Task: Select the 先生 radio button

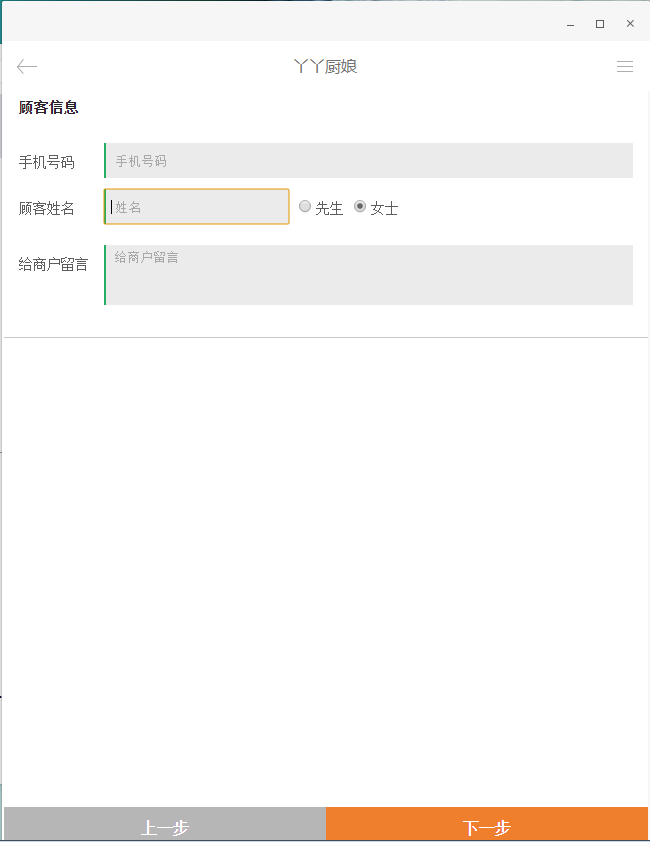Action: [x=305, y=207]
